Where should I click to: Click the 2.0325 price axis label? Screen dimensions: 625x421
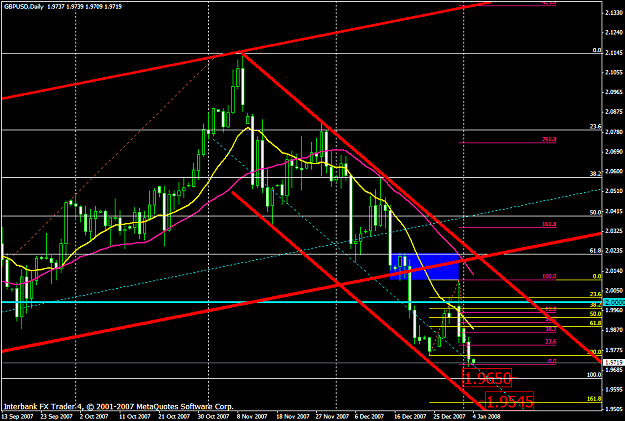pyautogui.click(x=614, y=231)
